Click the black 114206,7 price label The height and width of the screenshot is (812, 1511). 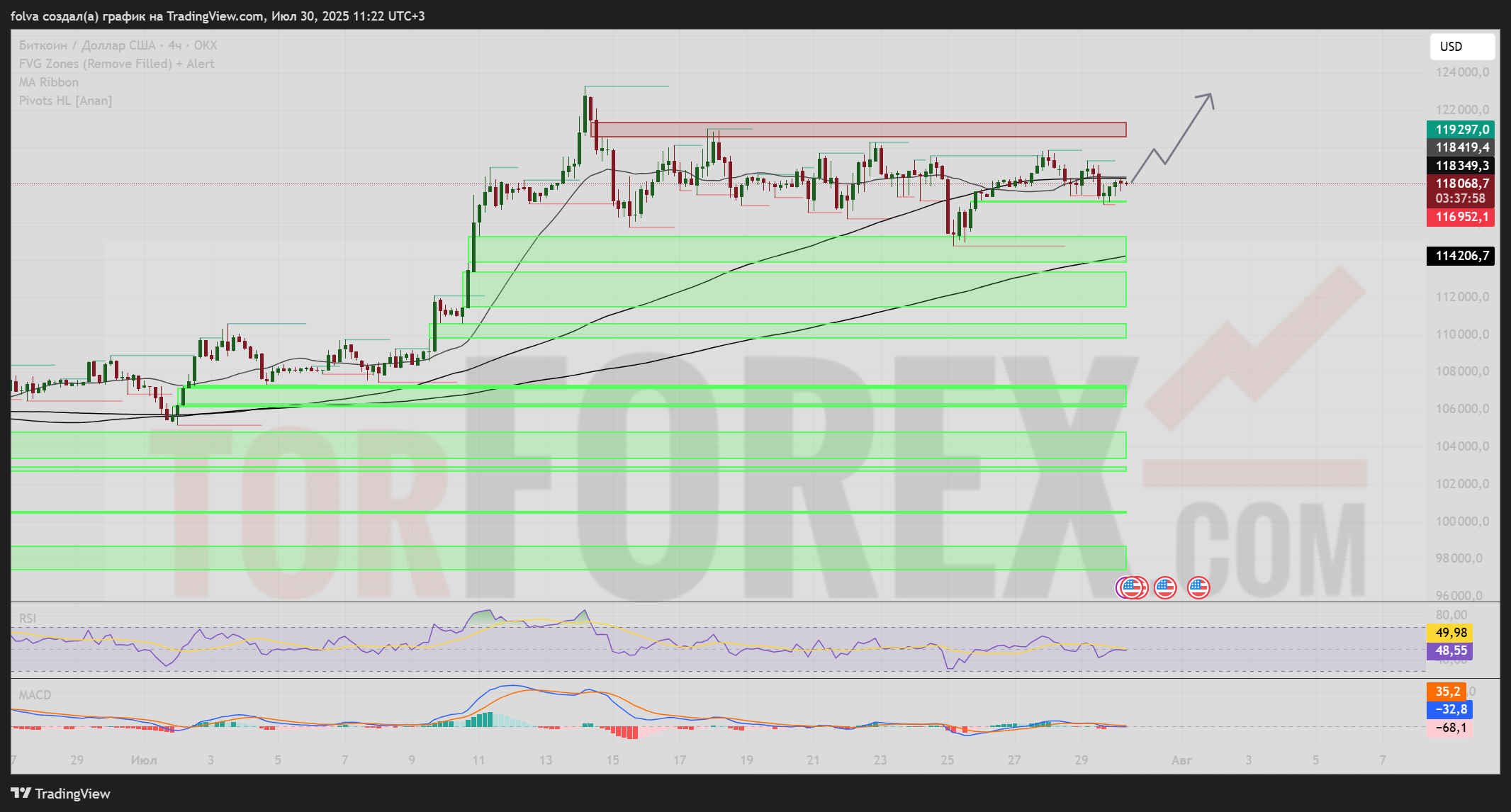[x=1461, y=256]
